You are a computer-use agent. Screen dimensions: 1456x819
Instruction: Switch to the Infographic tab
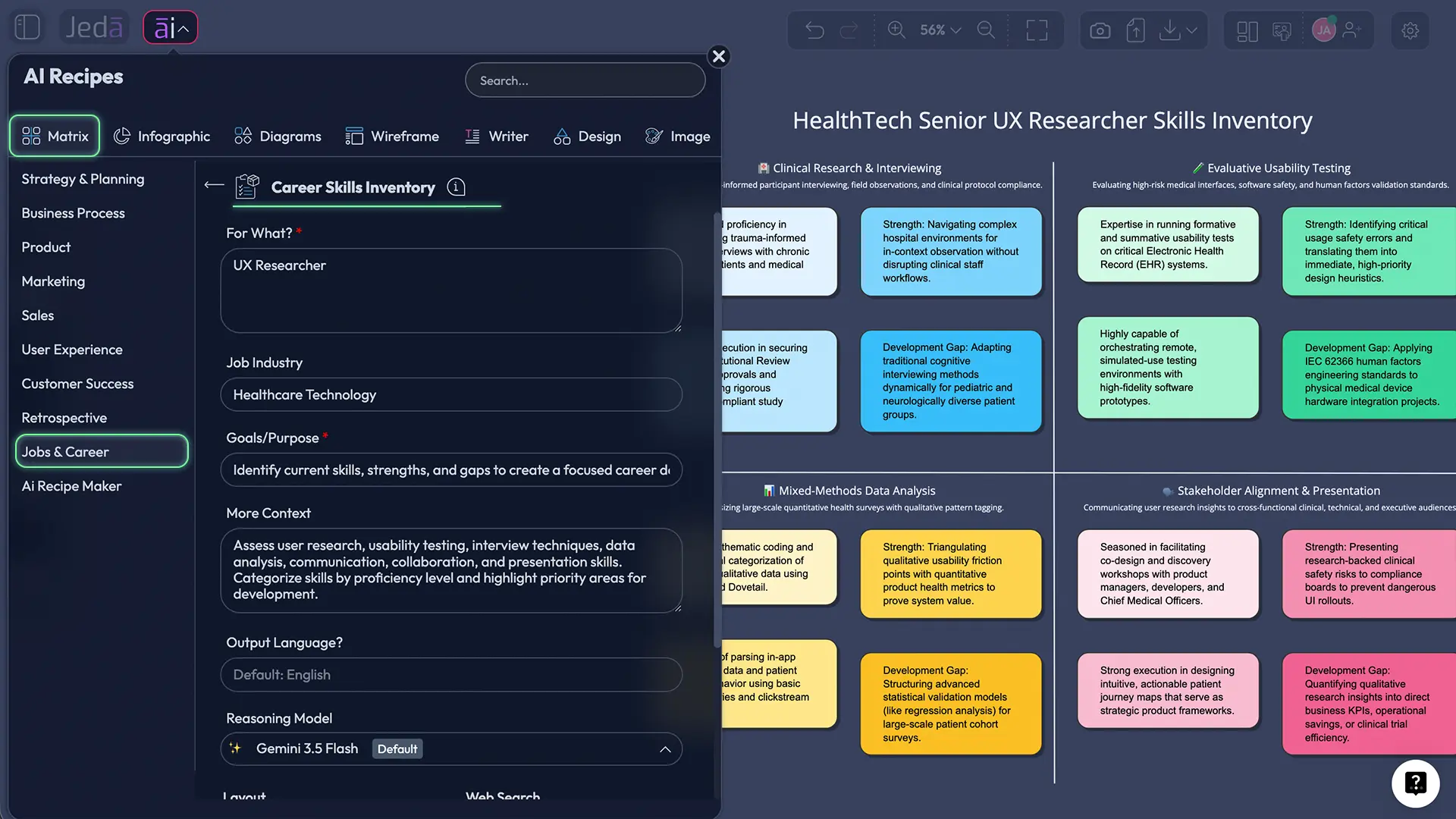click(162, 136)
